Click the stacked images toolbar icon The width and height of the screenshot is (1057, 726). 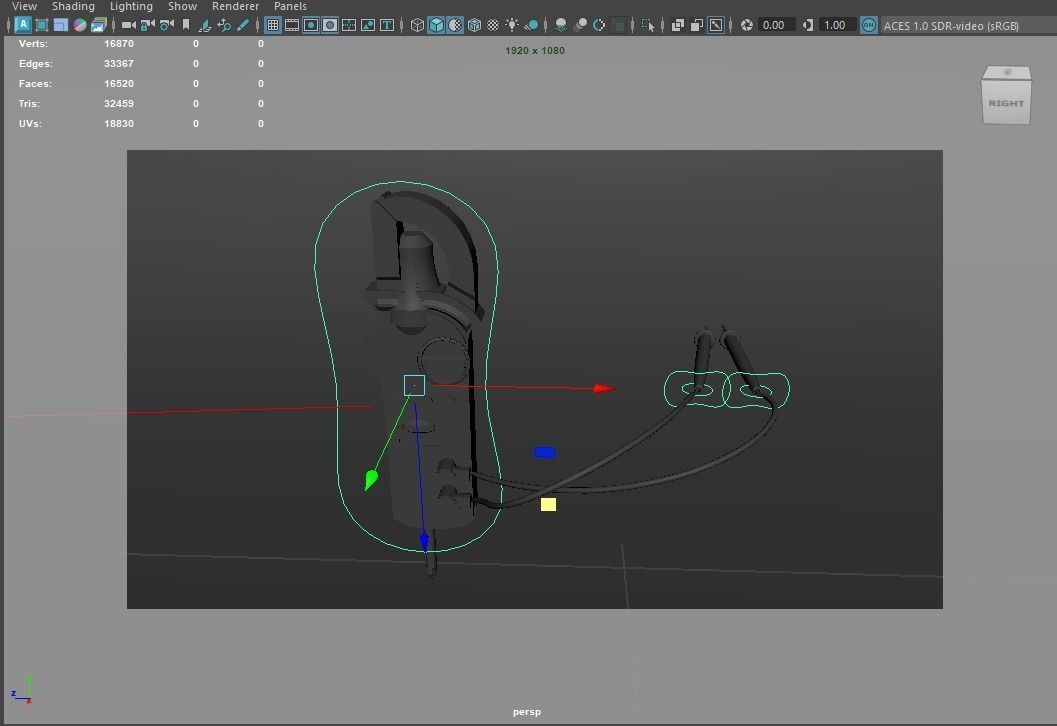[x=98, y=25]
